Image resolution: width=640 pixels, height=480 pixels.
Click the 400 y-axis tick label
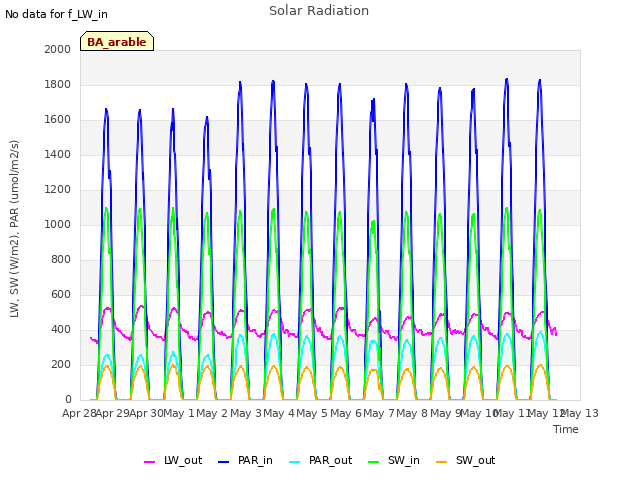(61, 329)
